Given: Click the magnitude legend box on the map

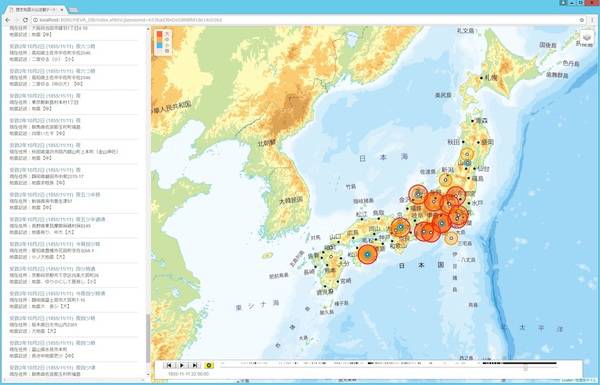Looking at the screenshot, I should pyautogui.click(x=163, y=42).
